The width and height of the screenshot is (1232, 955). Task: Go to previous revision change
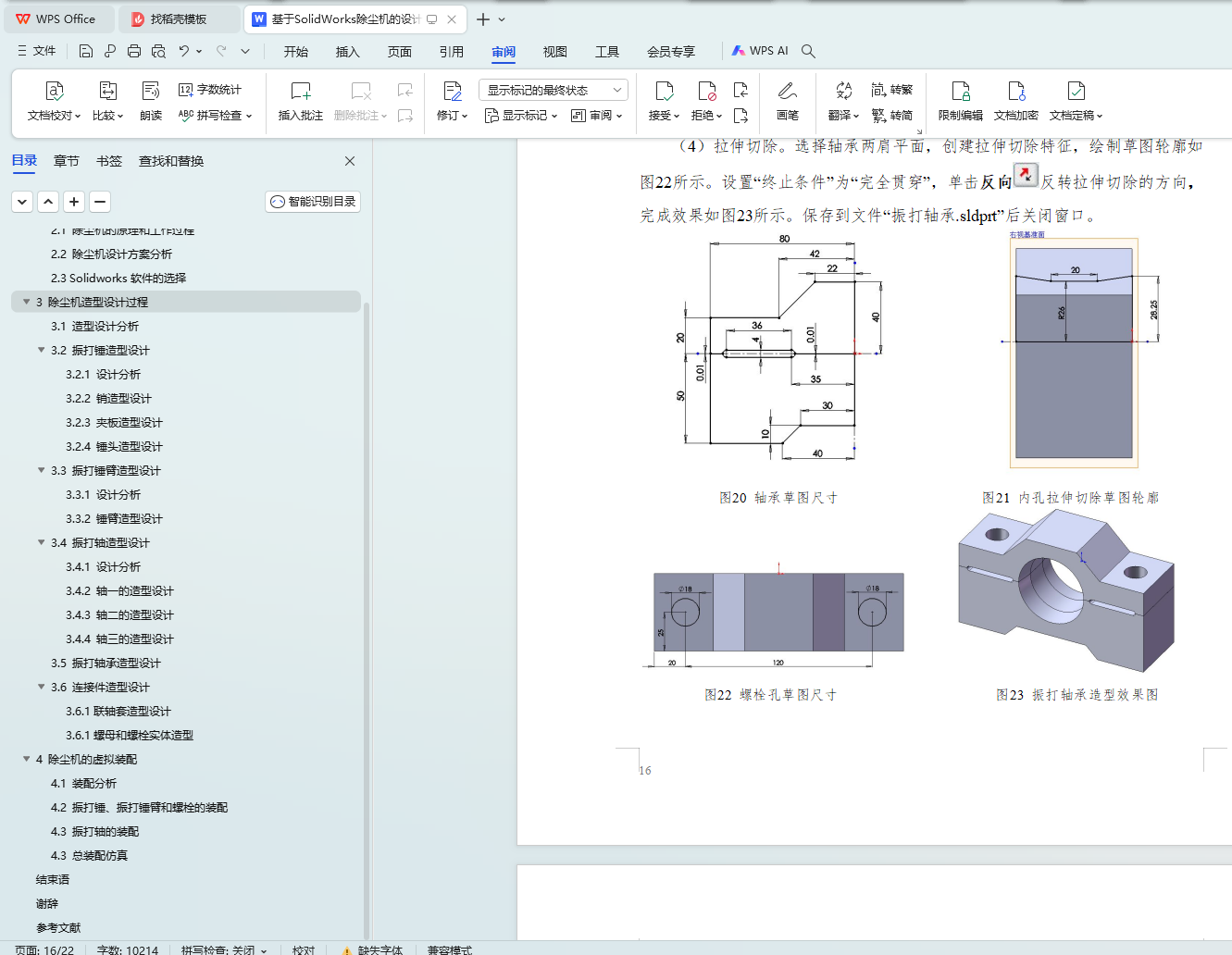click(740, 90)
